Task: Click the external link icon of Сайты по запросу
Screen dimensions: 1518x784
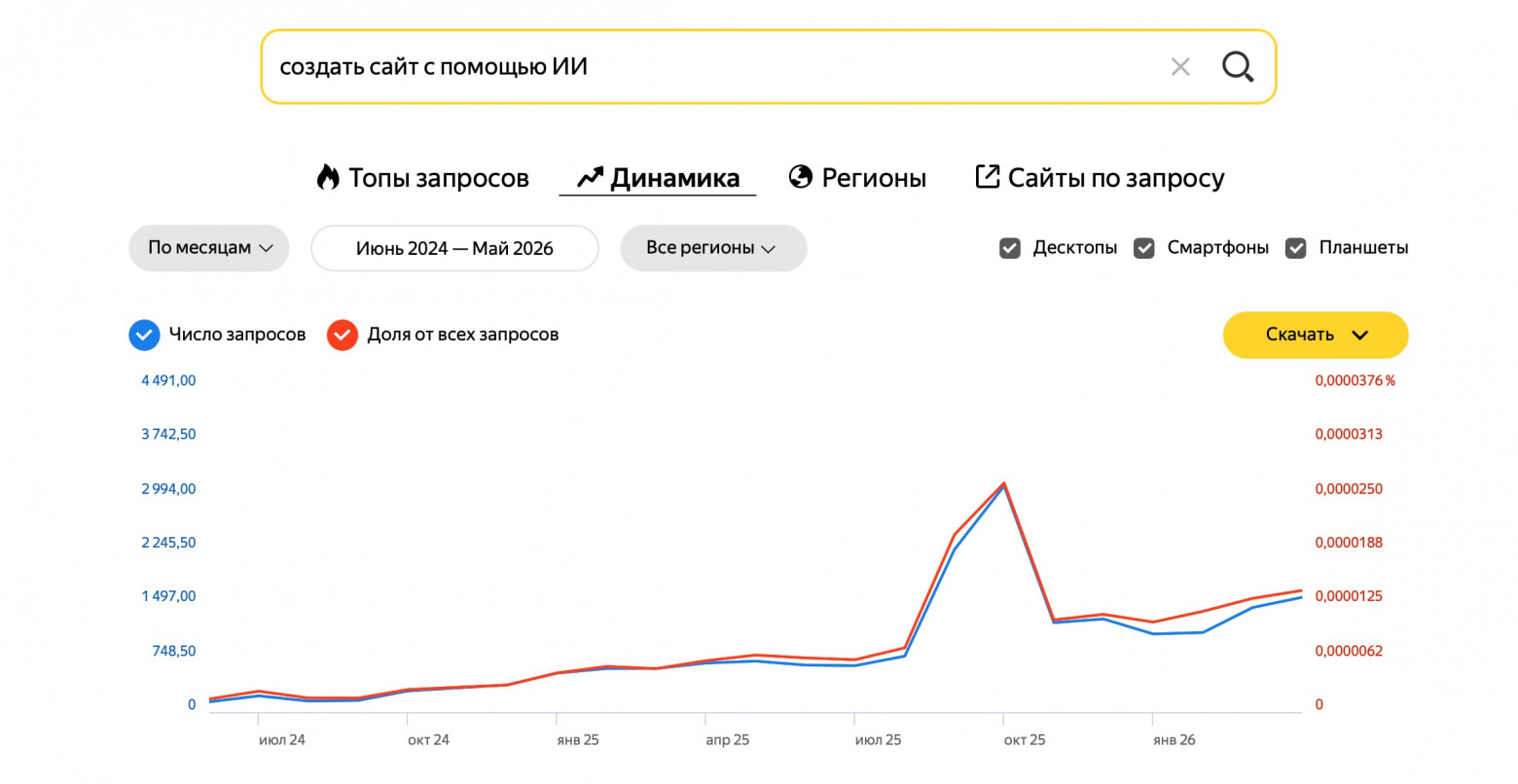Action: coord(987,176)
